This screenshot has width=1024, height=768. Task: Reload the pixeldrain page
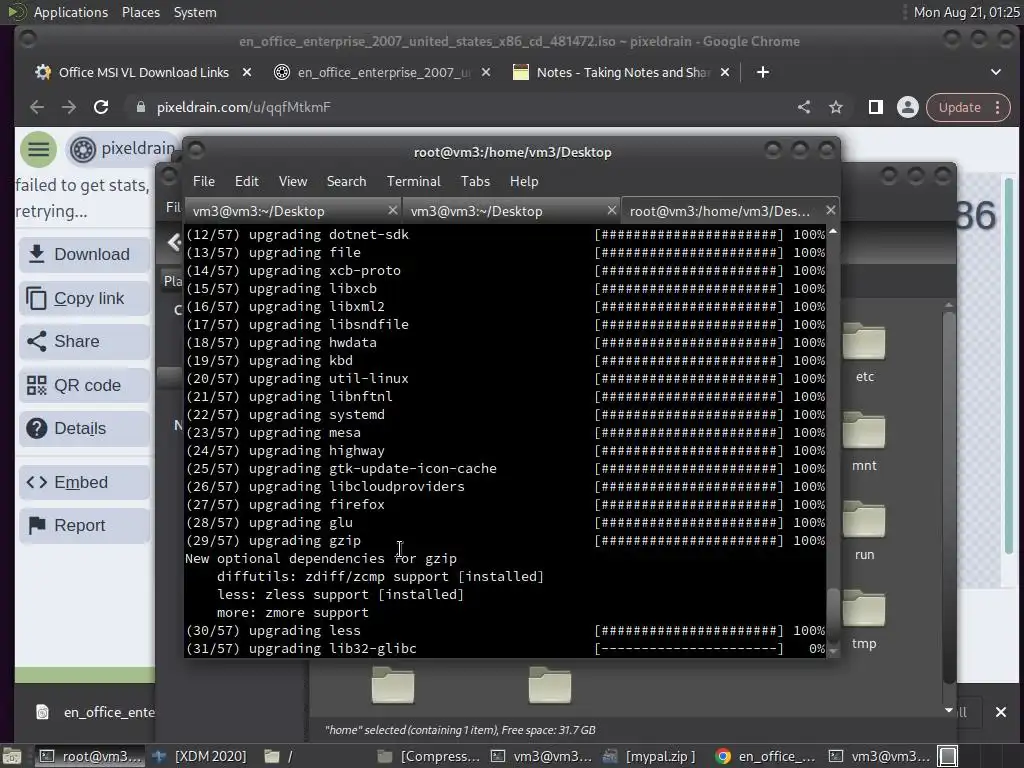coord(101,107)
